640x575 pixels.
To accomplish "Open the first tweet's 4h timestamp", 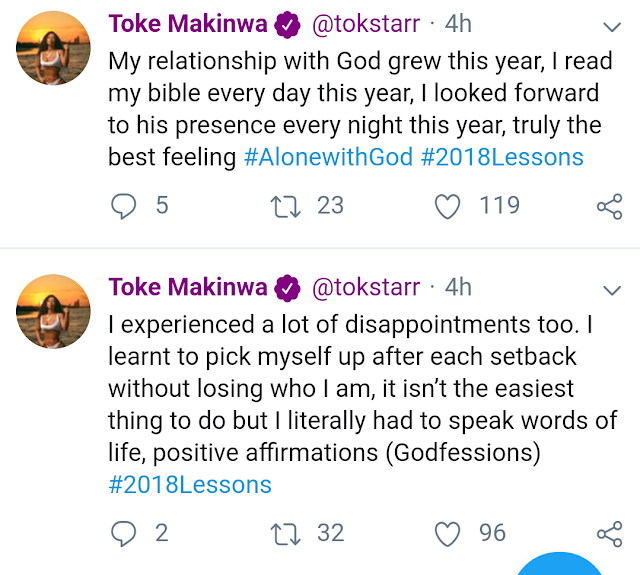I will (x=458, y=21).
